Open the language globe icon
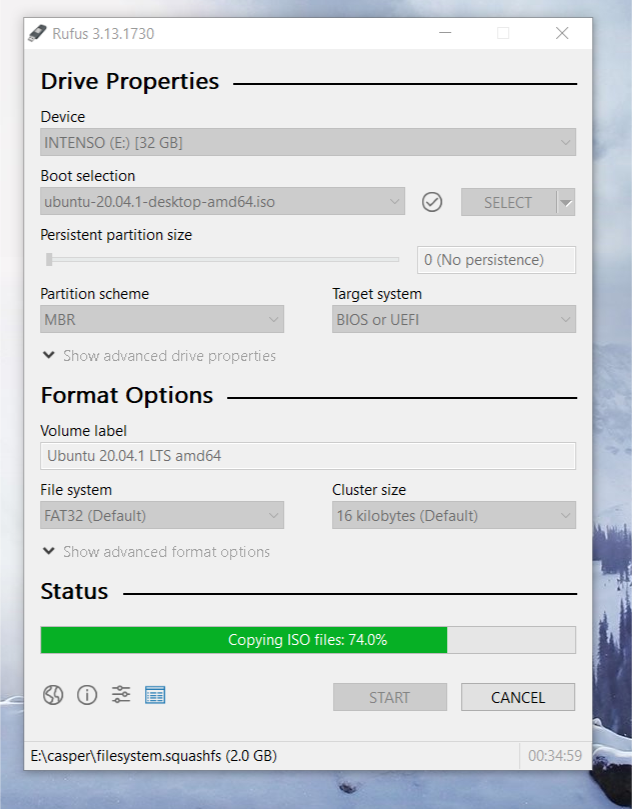The image size is (632, 809). click(x=53, y=695)
